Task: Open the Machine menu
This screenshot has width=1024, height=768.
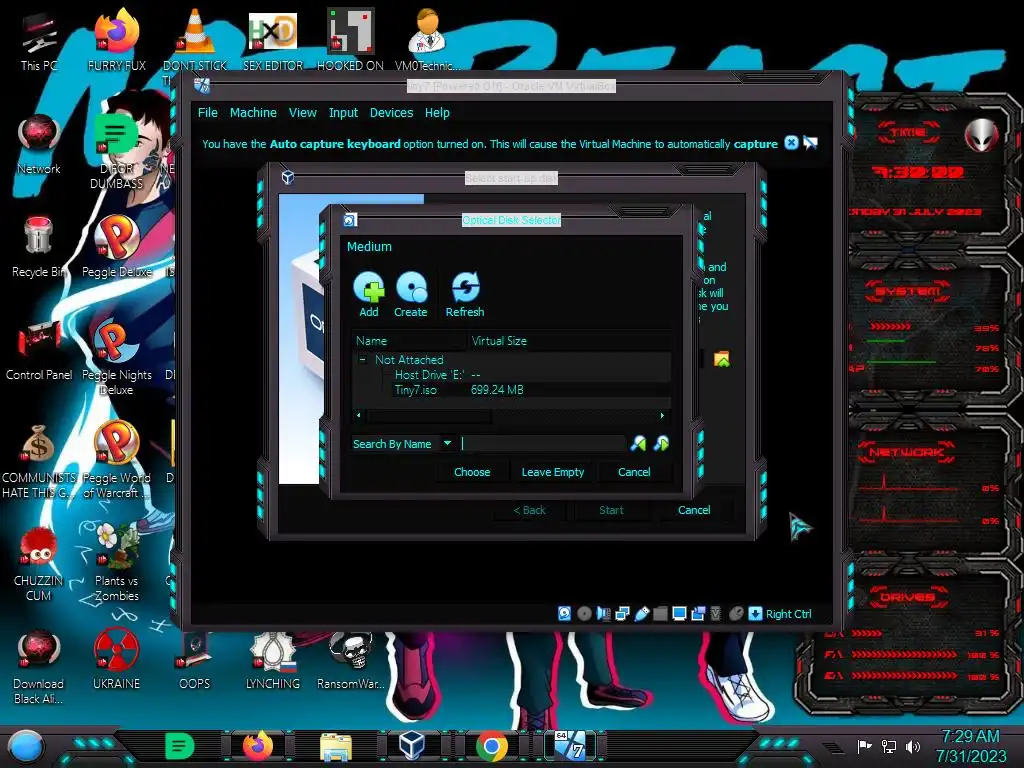Action: [253, 112]
